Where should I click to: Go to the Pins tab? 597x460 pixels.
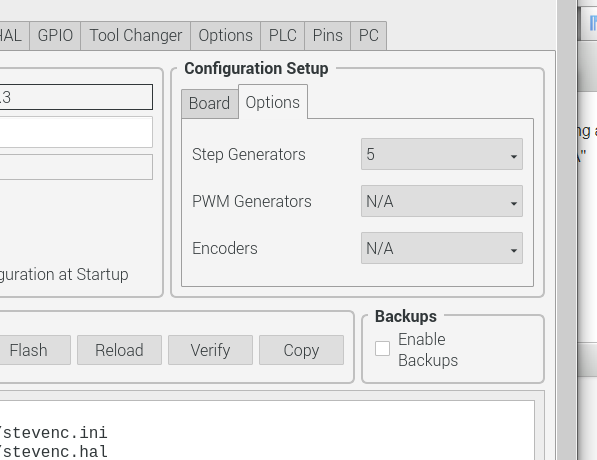(327, 36)
